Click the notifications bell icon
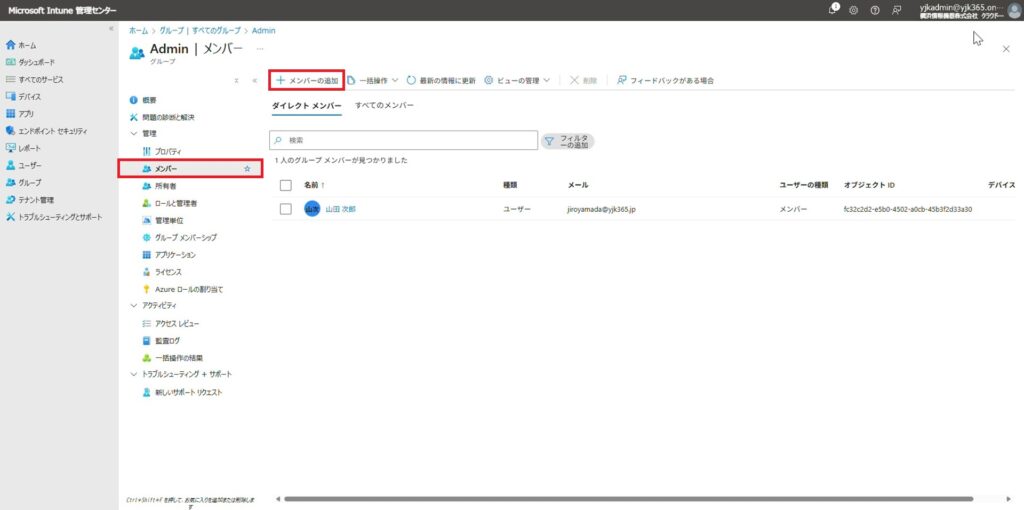This screenshot has width=1024, height=510. point(833,10)
